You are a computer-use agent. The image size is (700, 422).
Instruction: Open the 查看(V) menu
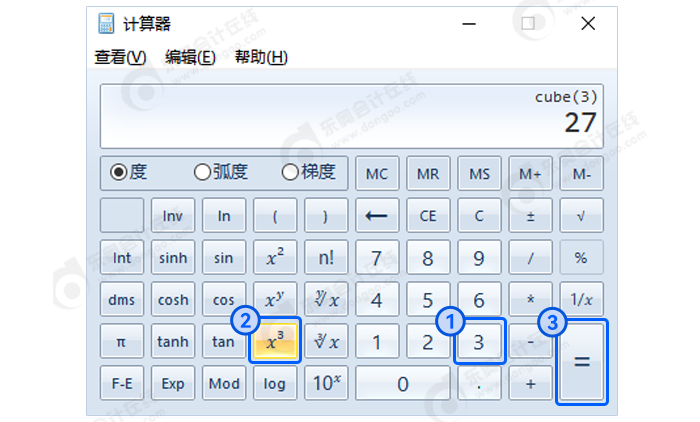pyautogui.click(x=120, y=57)
